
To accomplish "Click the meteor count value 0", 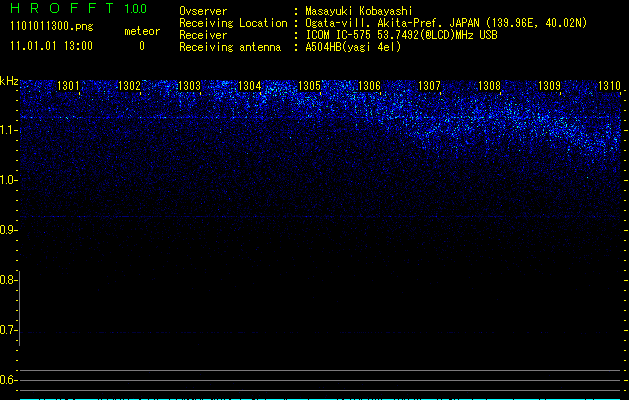I will coord(142,46).
